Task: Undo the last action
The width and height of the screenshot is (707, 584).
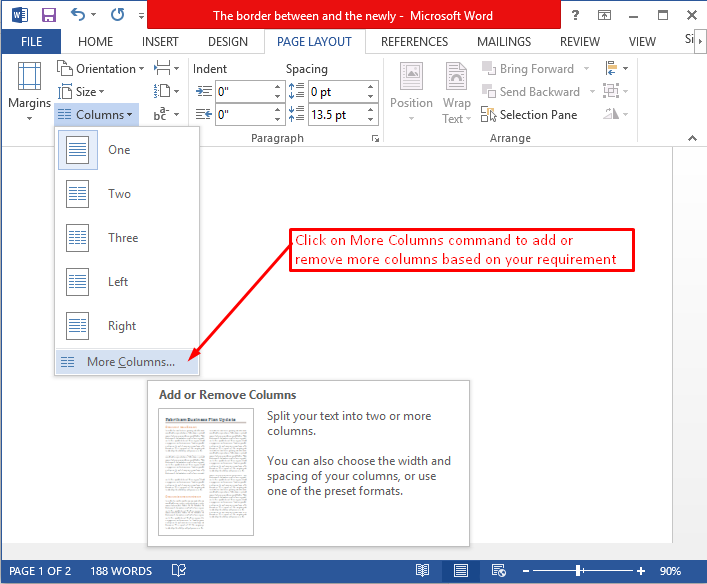Action: 78,15
